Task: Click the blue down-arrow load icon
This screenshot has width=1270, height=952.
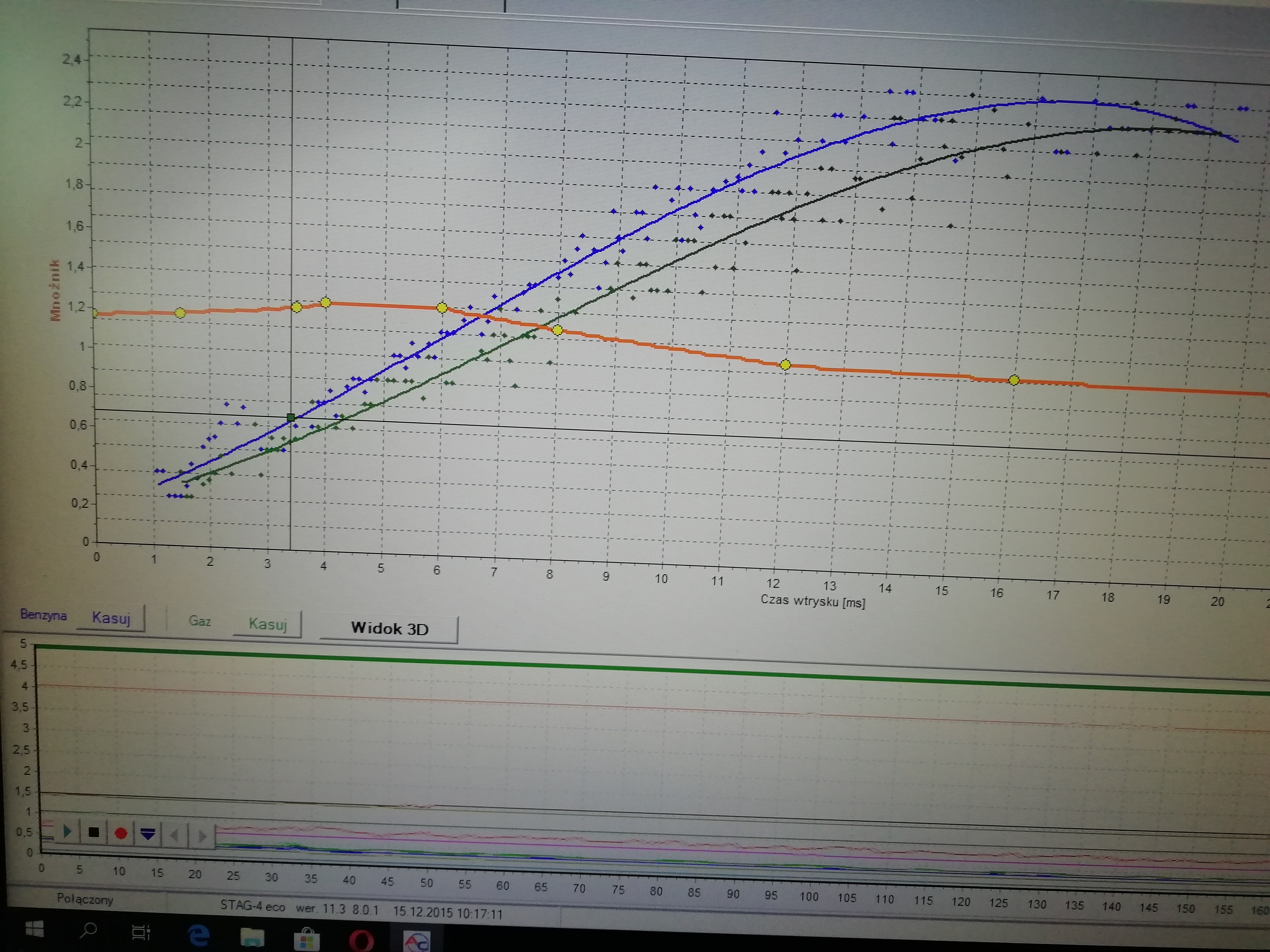Action: [147, 834]
